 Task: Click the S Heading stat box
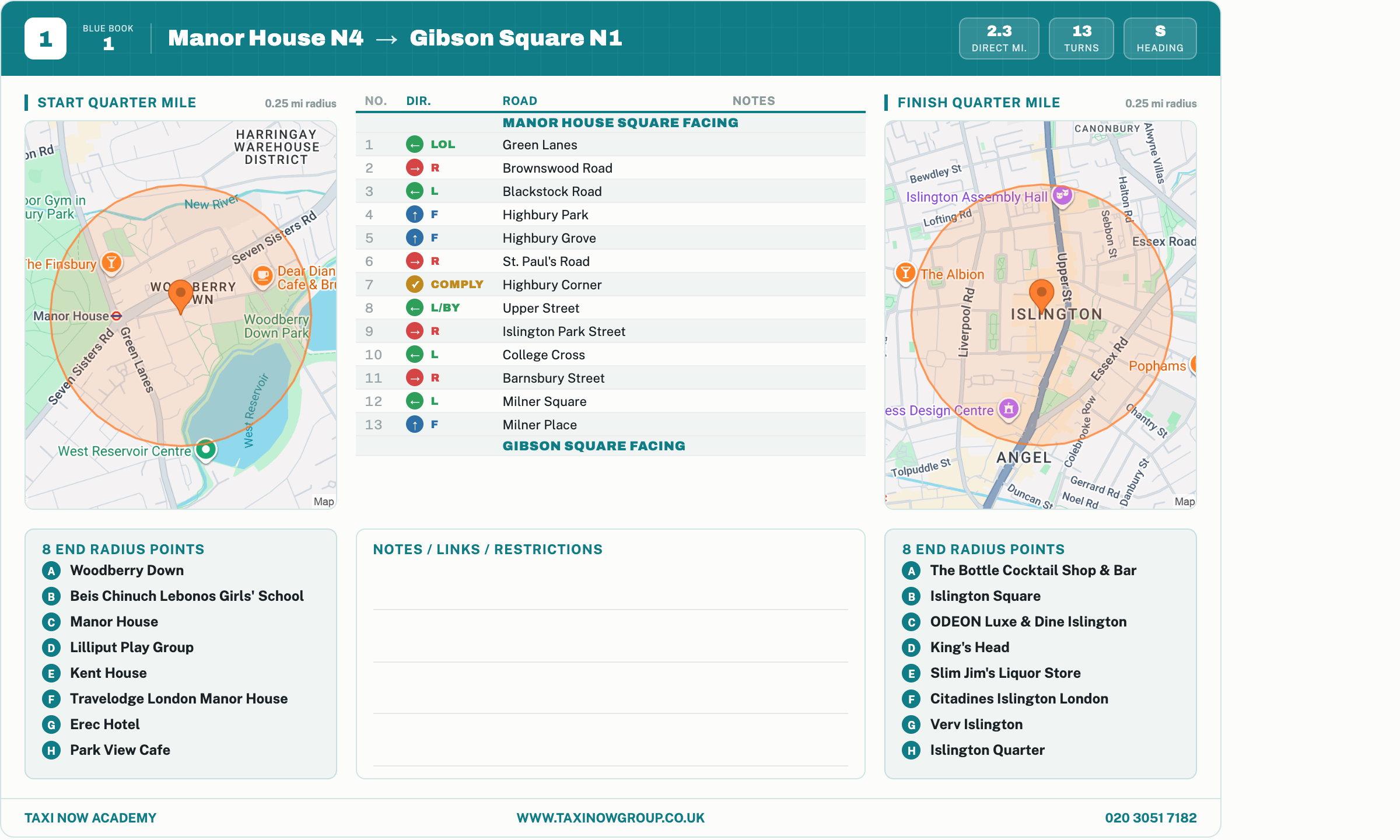pos(1160,38)
